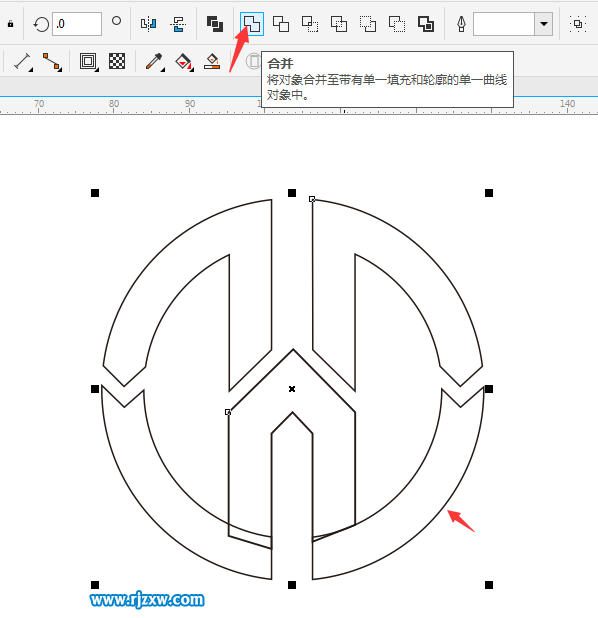Select the interactive fill bucket tool

pyautogui.click(x=184, y=62)
